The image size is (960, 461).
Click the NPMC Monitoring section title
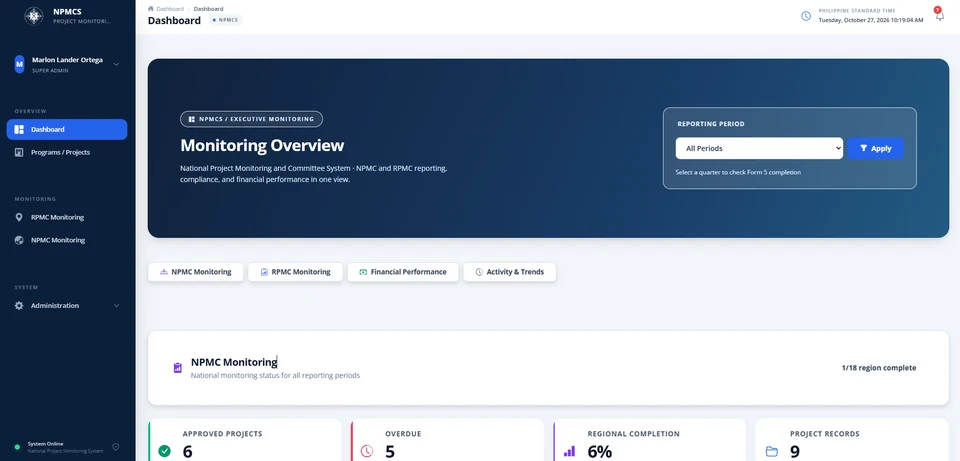(234, 362)
